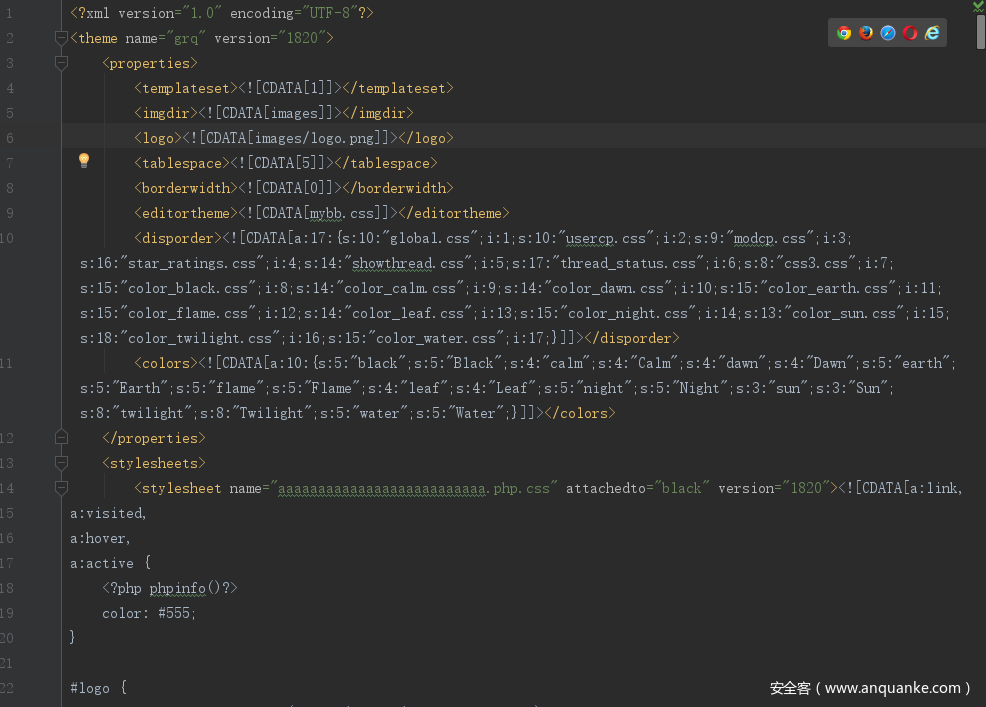Open file preview in Safari browser
Viewport: 986px width, 707px height.
tap(888, 33)
